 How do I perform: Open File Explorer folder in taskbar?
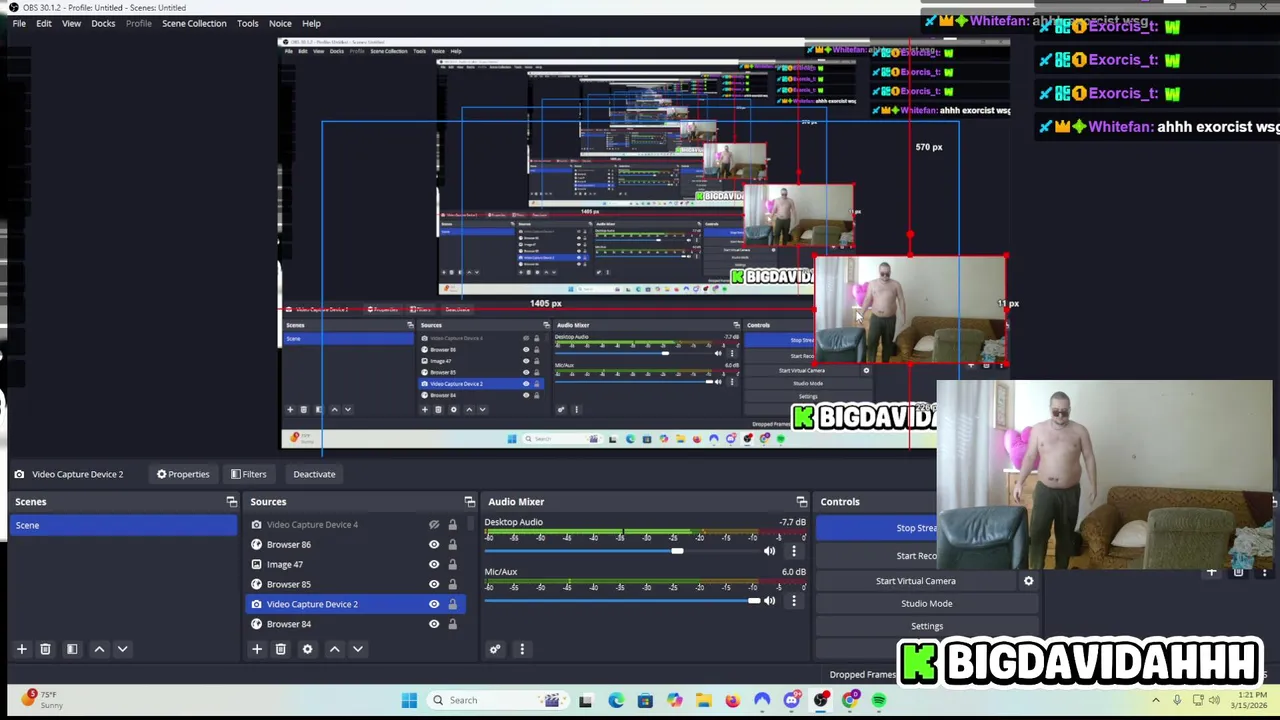(x=704, y=700)
